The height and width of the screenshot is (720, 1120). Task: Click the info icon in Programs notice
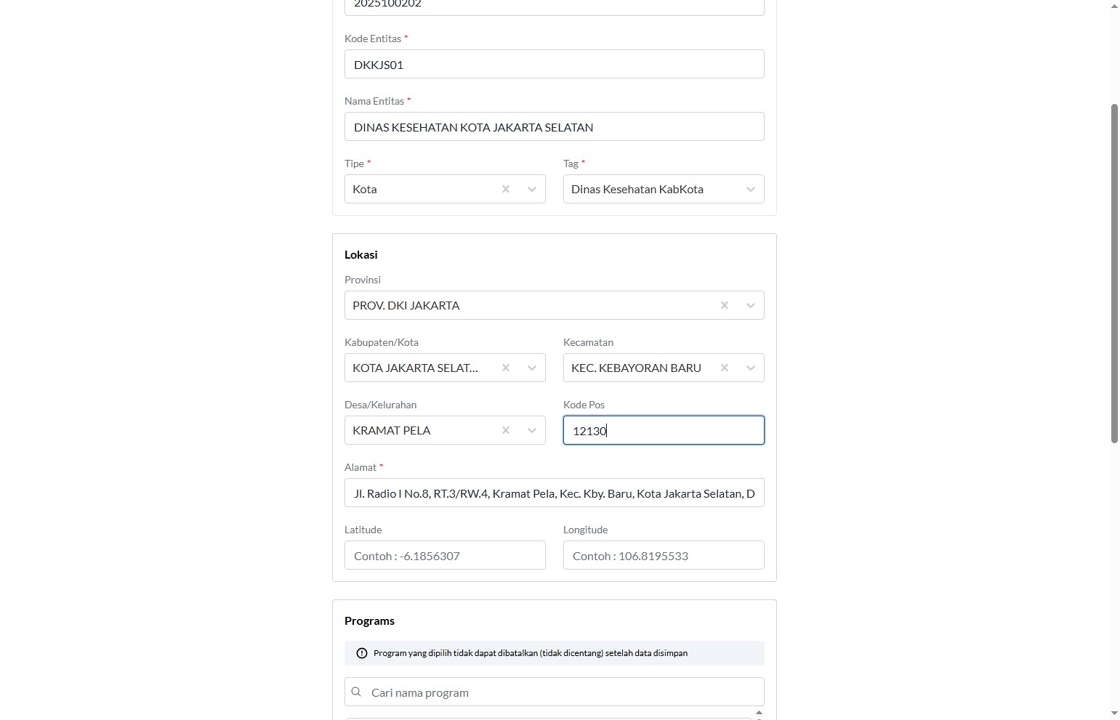[362, 653]
